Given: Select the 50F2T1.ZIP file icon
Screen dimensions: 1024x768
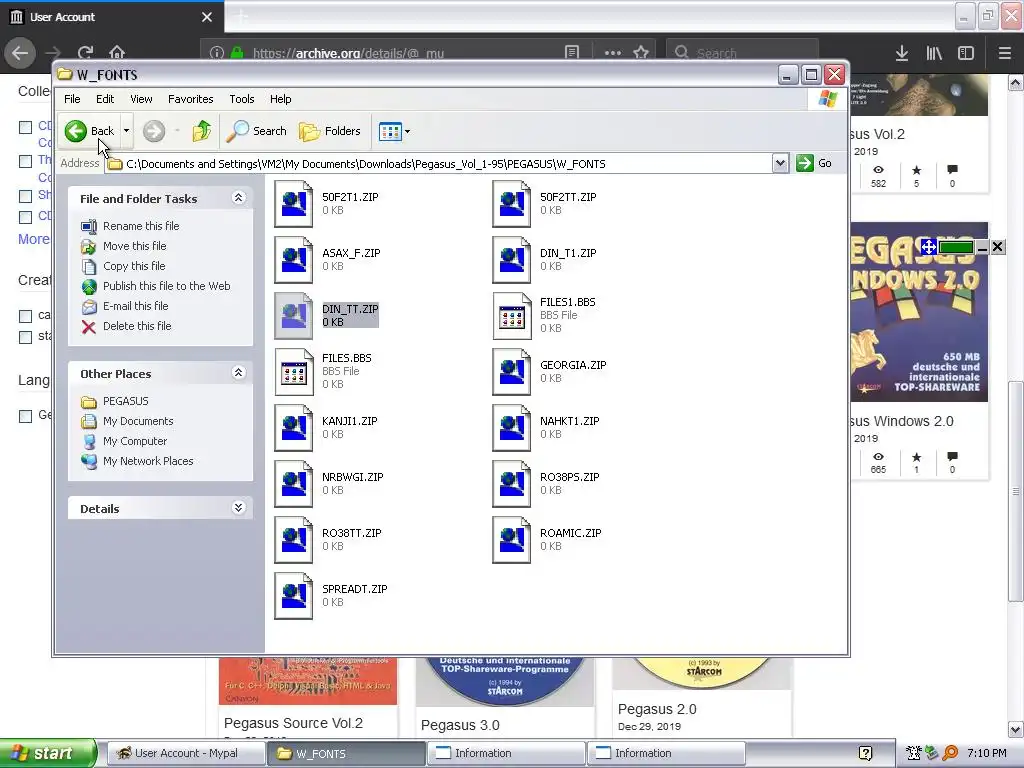Looking at the screenshot, I should point(293,204).
